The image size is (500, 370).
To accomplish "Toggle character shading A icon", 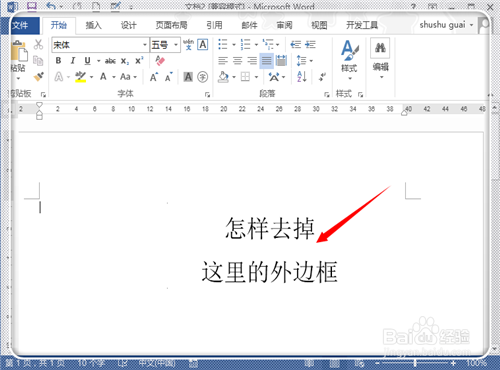I will pos(188,77).
